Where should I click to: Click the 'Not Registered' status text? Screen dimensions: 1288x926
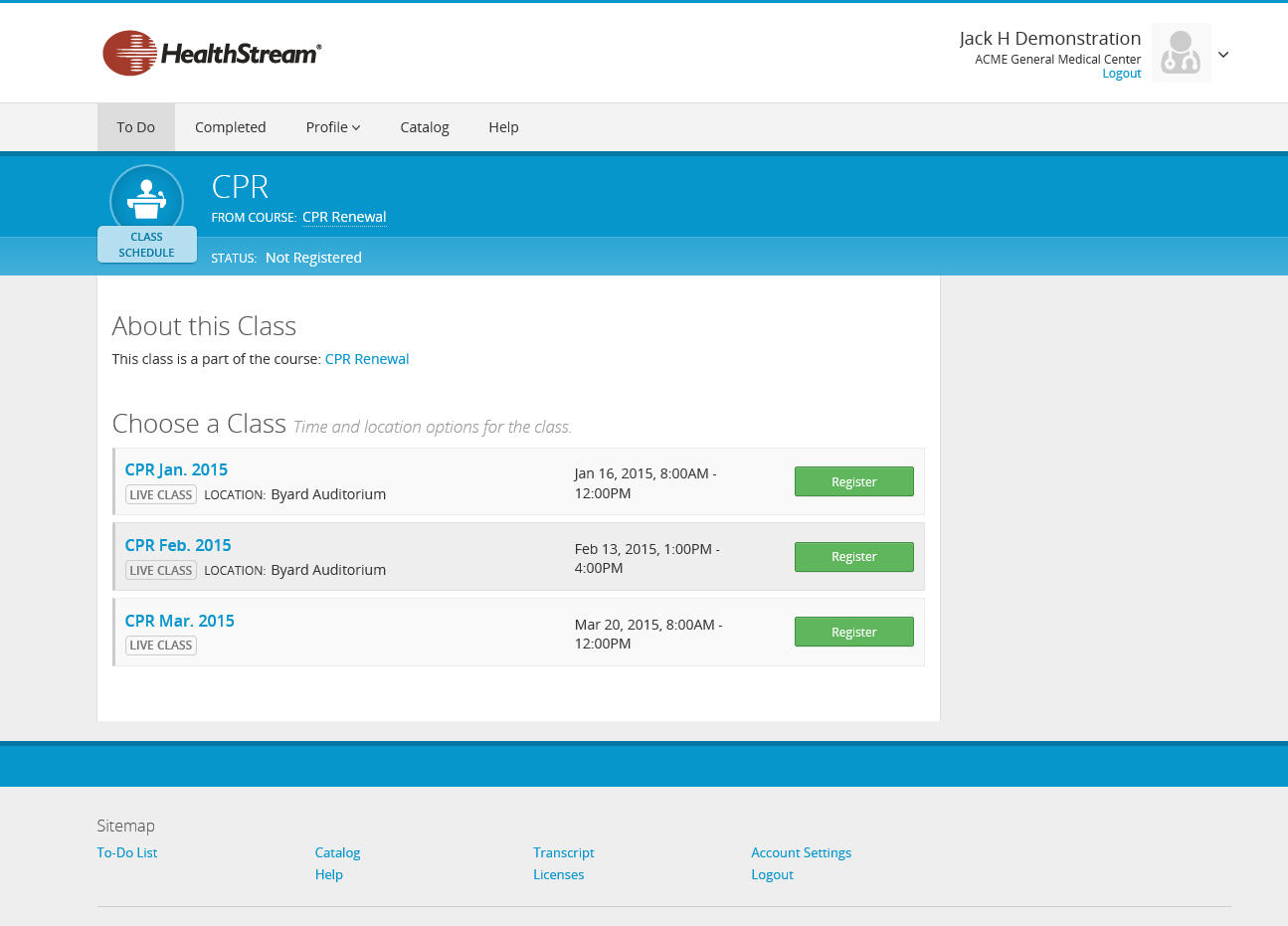(x=313, y=258)
